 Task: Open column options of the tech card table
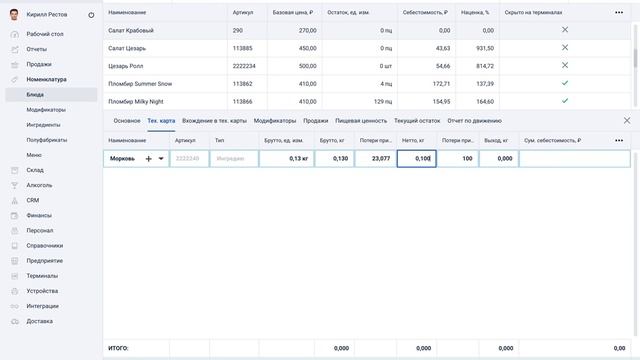(x=619, y=140)
